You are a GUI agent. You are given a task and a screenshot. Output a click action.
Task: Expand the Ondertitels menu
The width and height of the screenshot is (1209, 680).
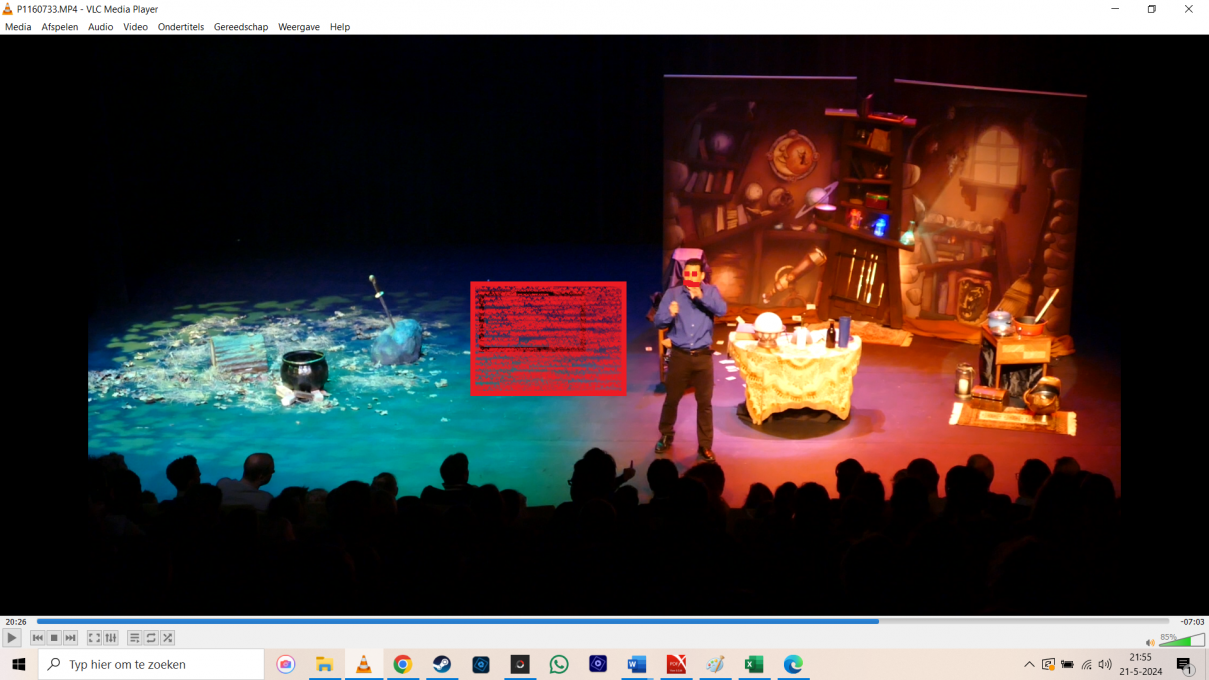pos(180,27)
